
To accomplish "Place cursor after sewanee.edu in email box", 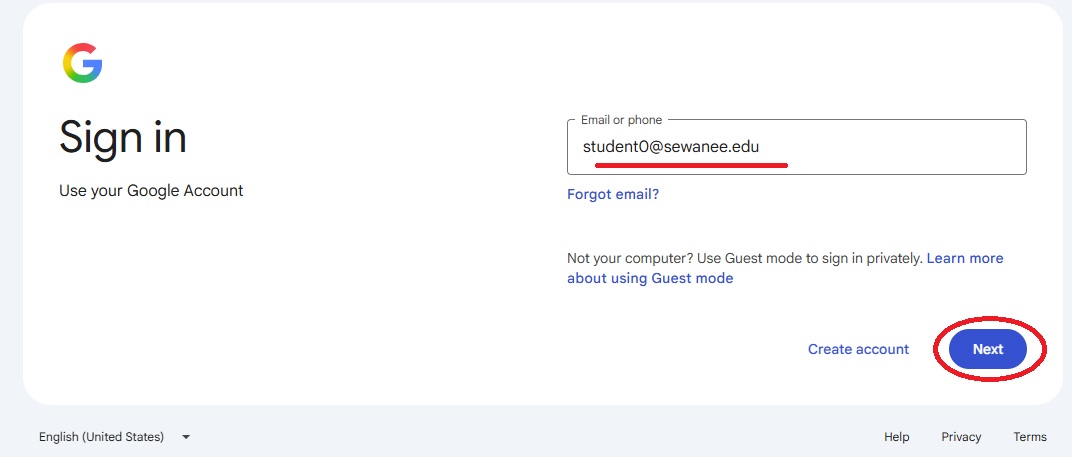I will 761,147.
